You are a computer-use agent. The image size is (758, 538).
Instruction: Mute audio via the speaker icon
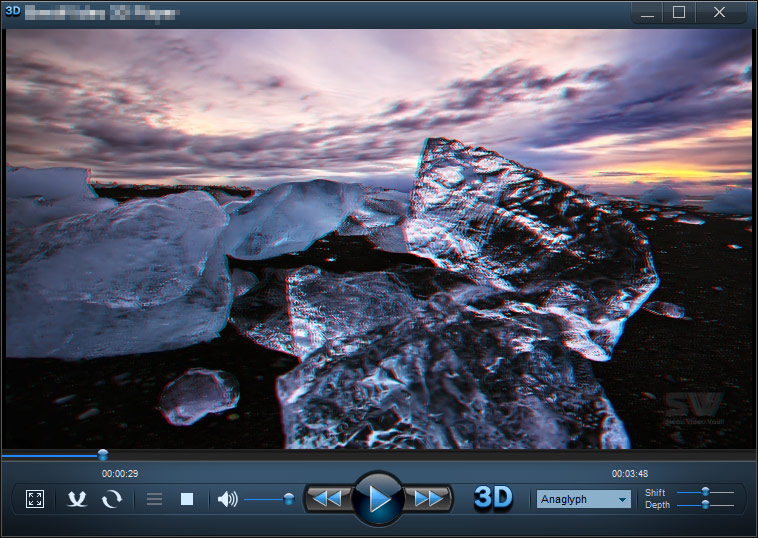[x=227, y=499]
